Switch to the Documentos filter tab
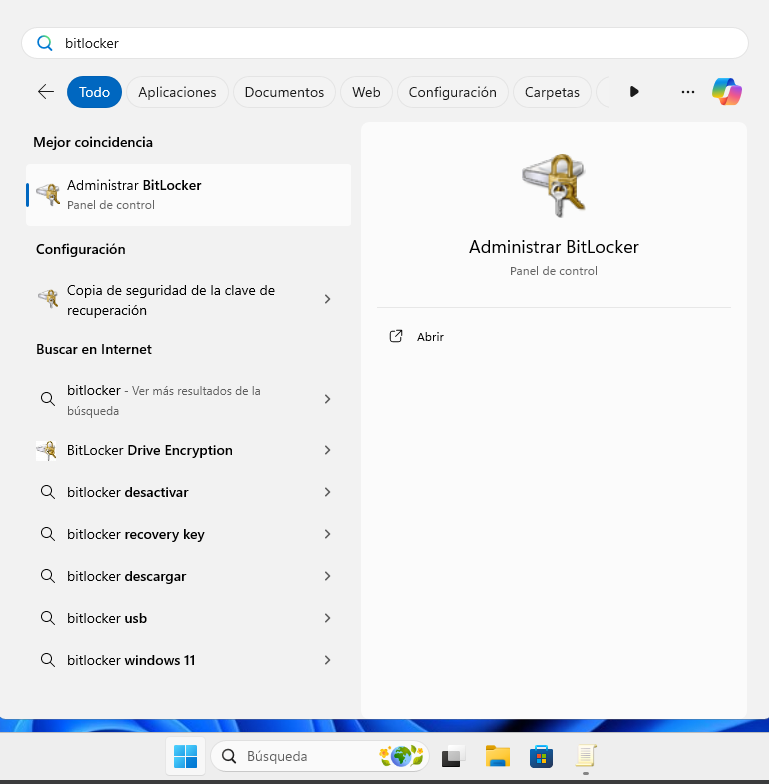The image size is (769, 784). [284, 92]
